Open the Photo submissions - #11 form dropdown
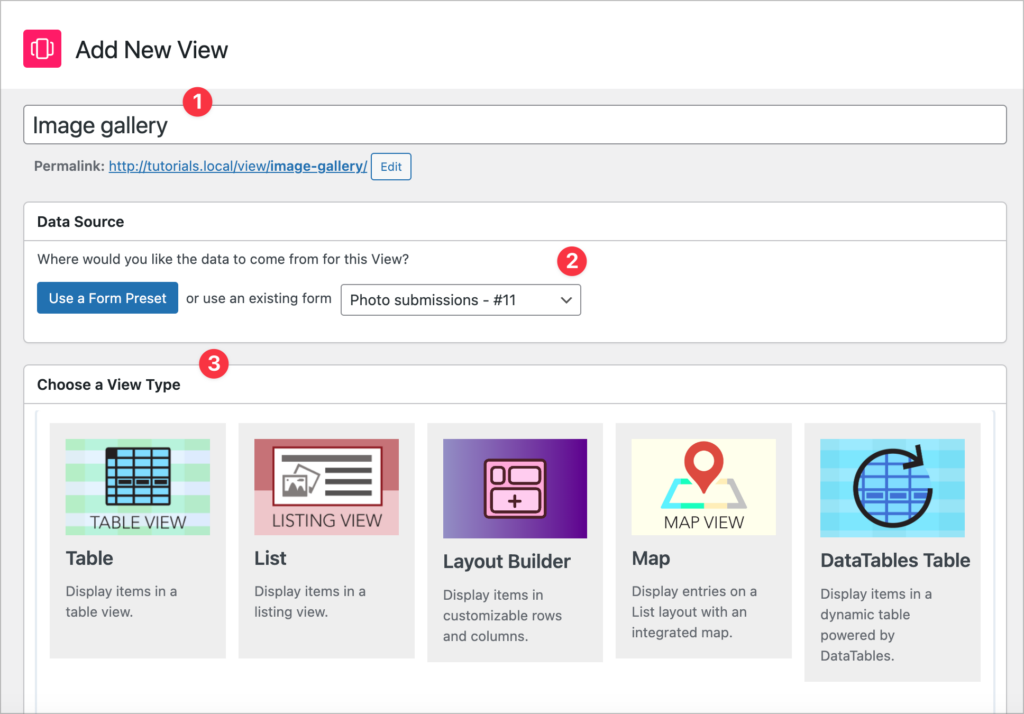Image resolution: width=1024 pixels, height=714 pixels. 460,300
